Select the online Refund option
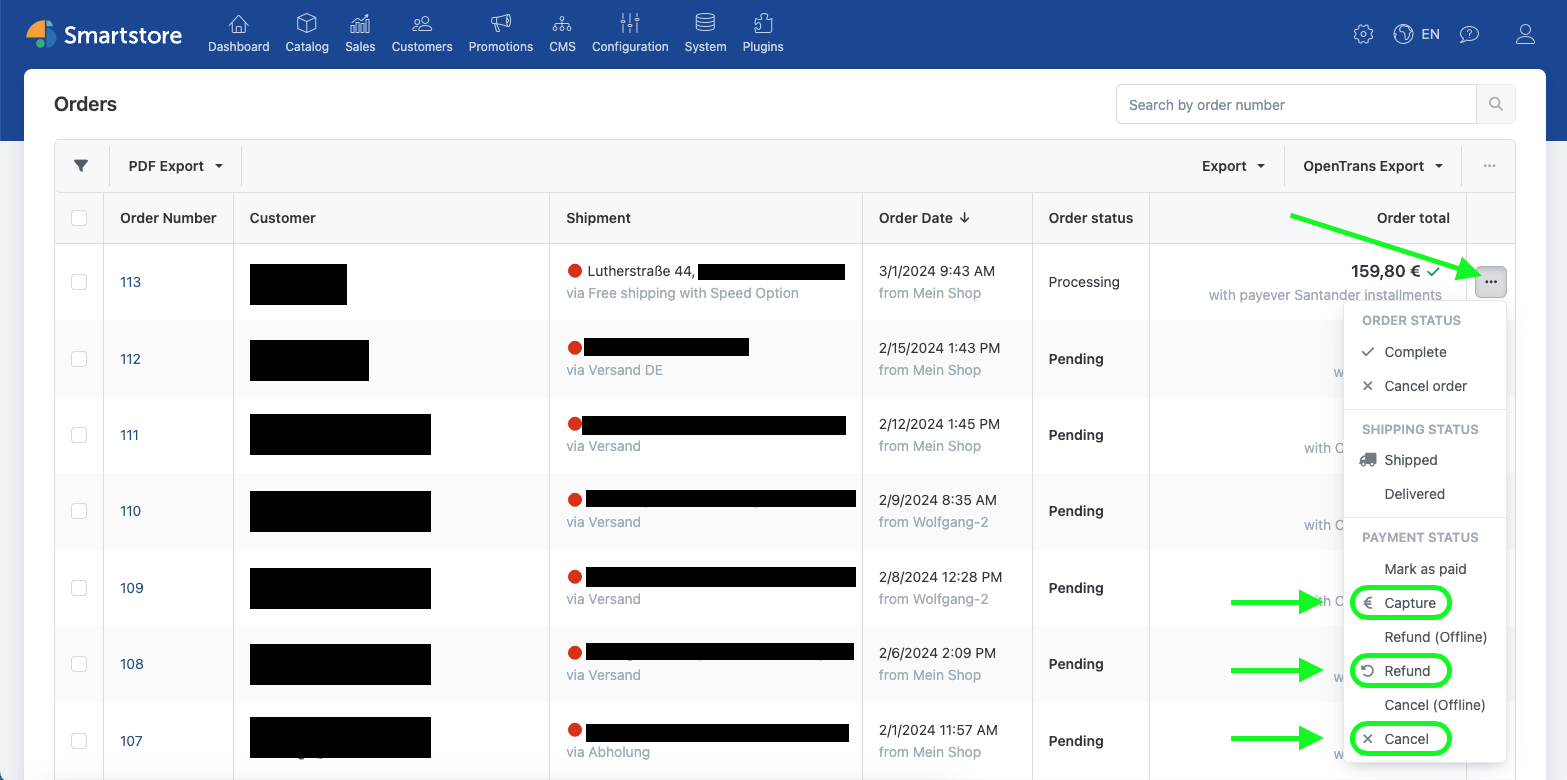 click(1424, 671)
